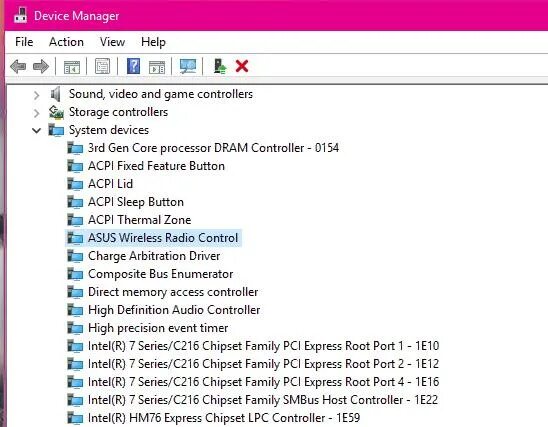
Task: Click the icon beside Composite Bus Enumerator
Action: coord(75,274)
